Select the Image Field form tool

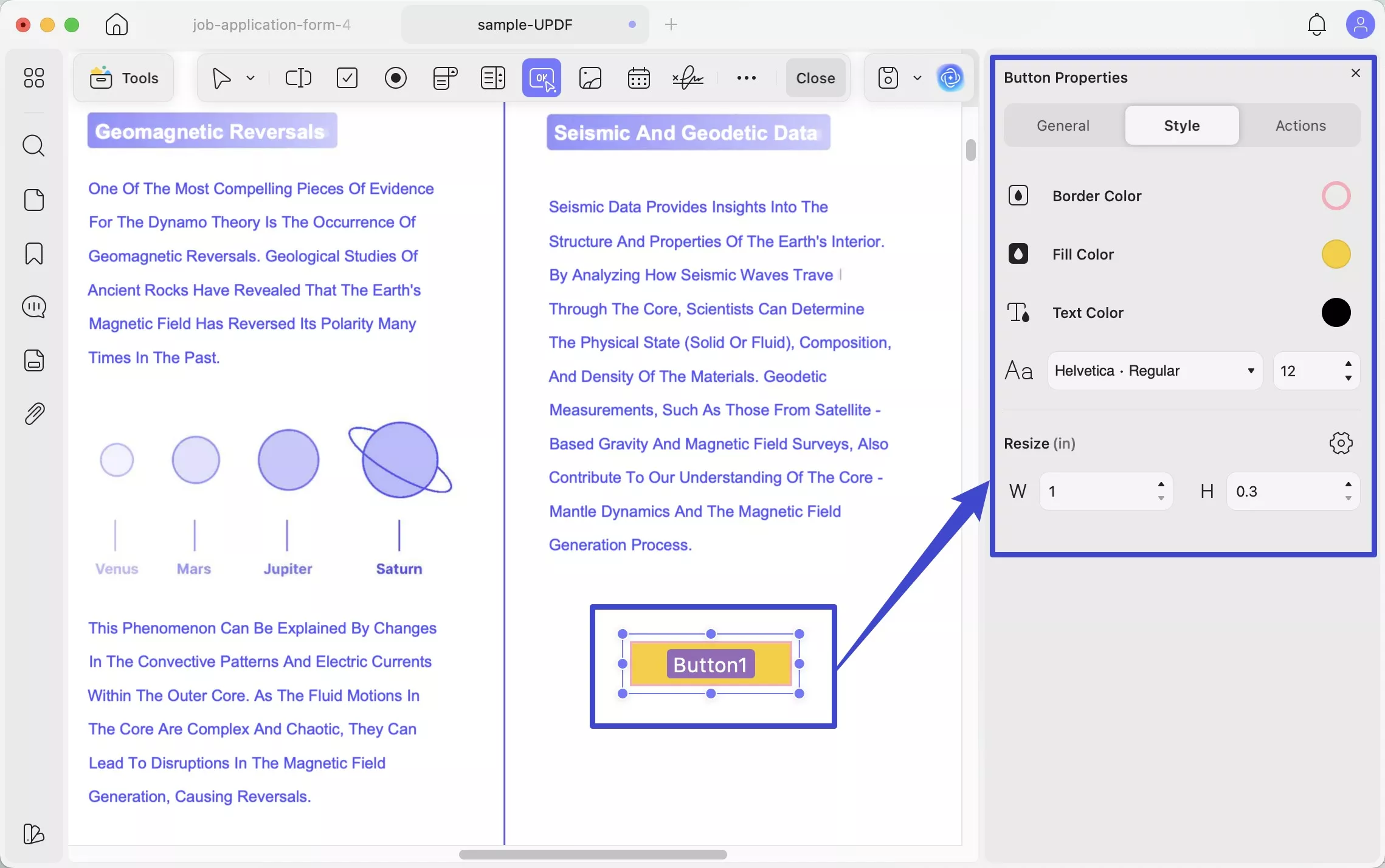[589, 78]
